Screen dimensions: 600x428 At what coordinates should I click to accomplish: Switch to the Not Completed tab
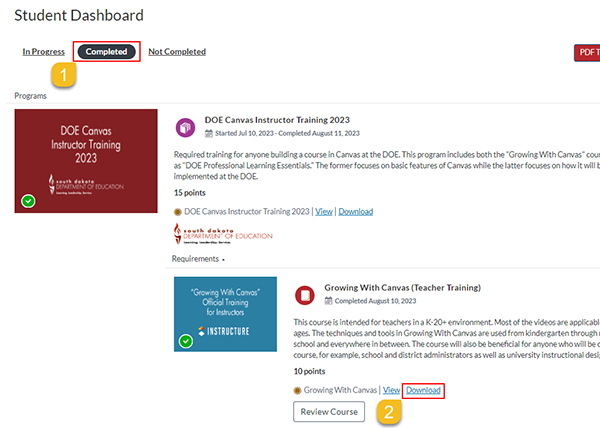[x=177, y=52]
